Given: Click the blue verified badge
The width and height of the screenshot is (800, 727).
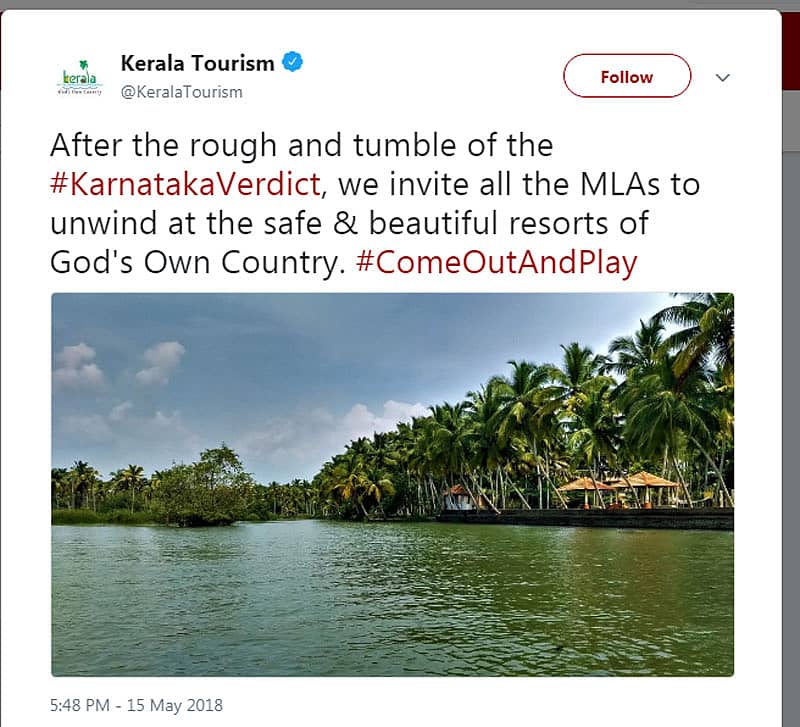Looking at the screenshot, I should [291, 63].
